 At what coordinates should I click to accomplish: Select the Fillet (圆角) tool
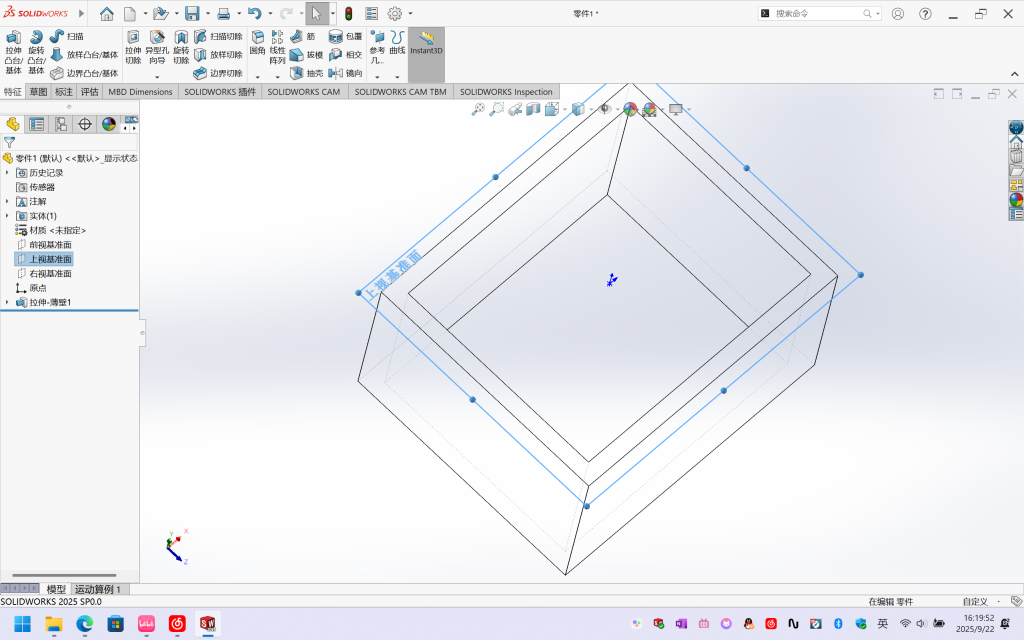click(258, 41)
